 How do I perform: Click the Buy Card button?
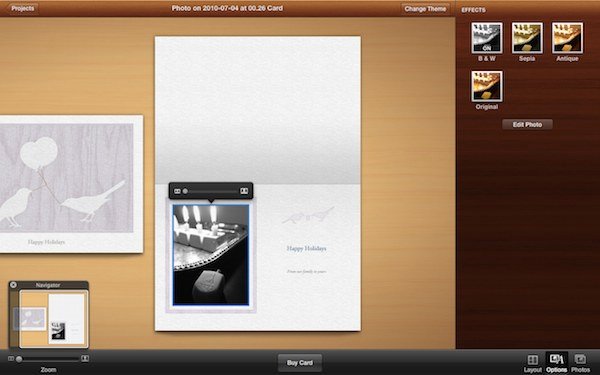(300, 362)
